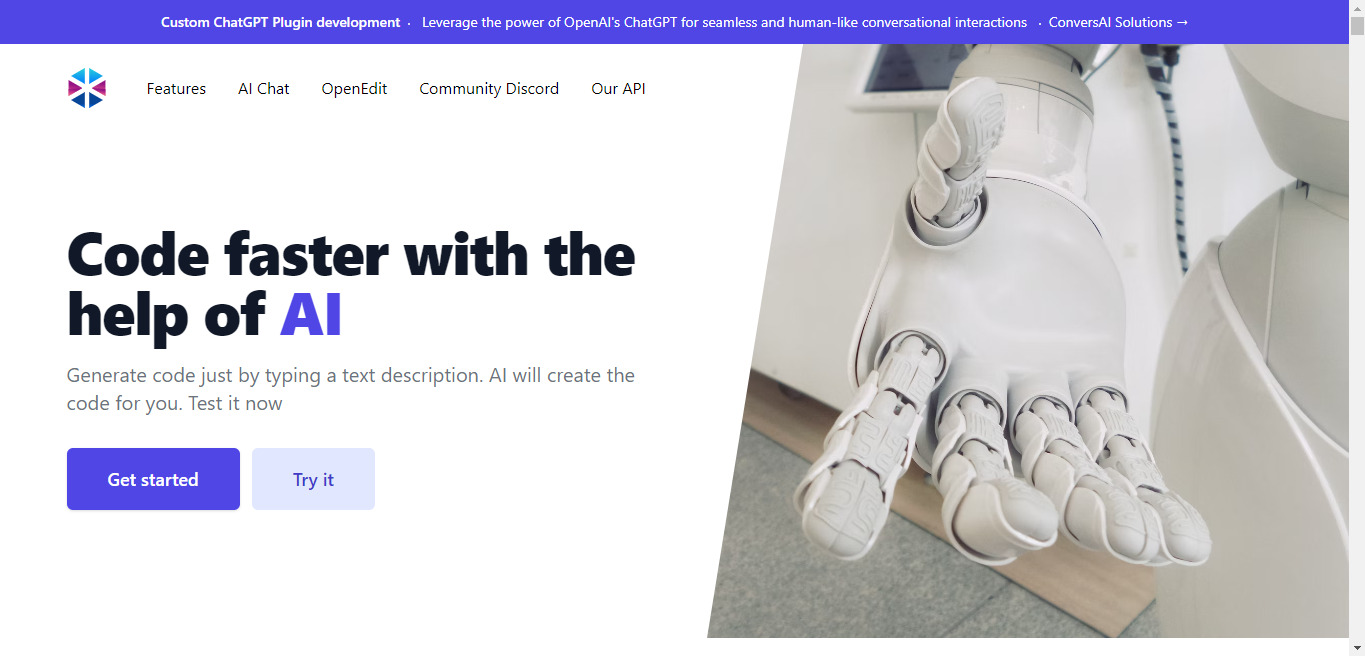Click the scrollbar up arrow
The width and height of the screenshot is (1365, 656).
tap(1357, 8)
